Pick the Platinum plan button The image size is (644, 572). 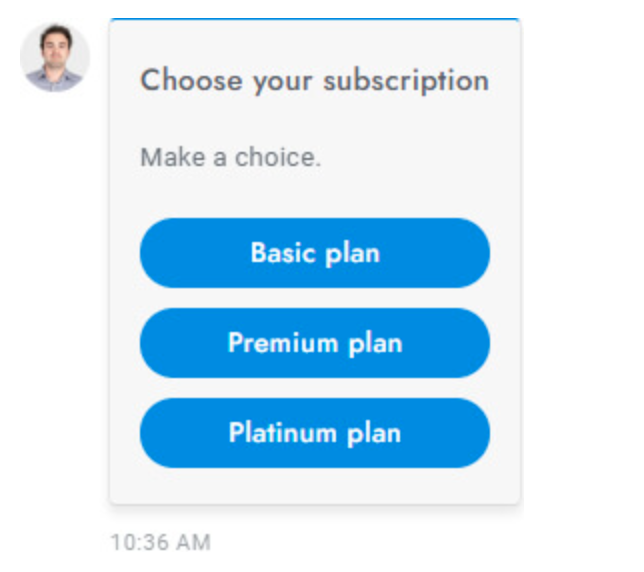pyautogui.click(x=315, y=433)
